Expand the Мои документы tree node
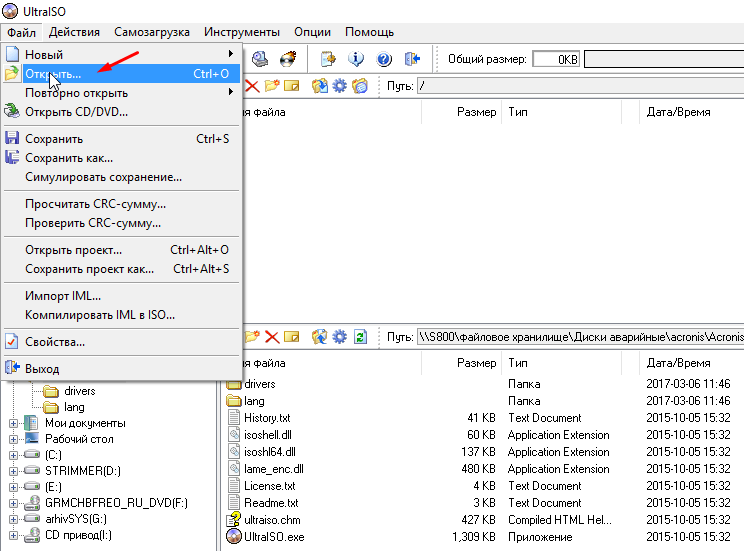Viewport: 744px width, 551px height. point(13,423)
